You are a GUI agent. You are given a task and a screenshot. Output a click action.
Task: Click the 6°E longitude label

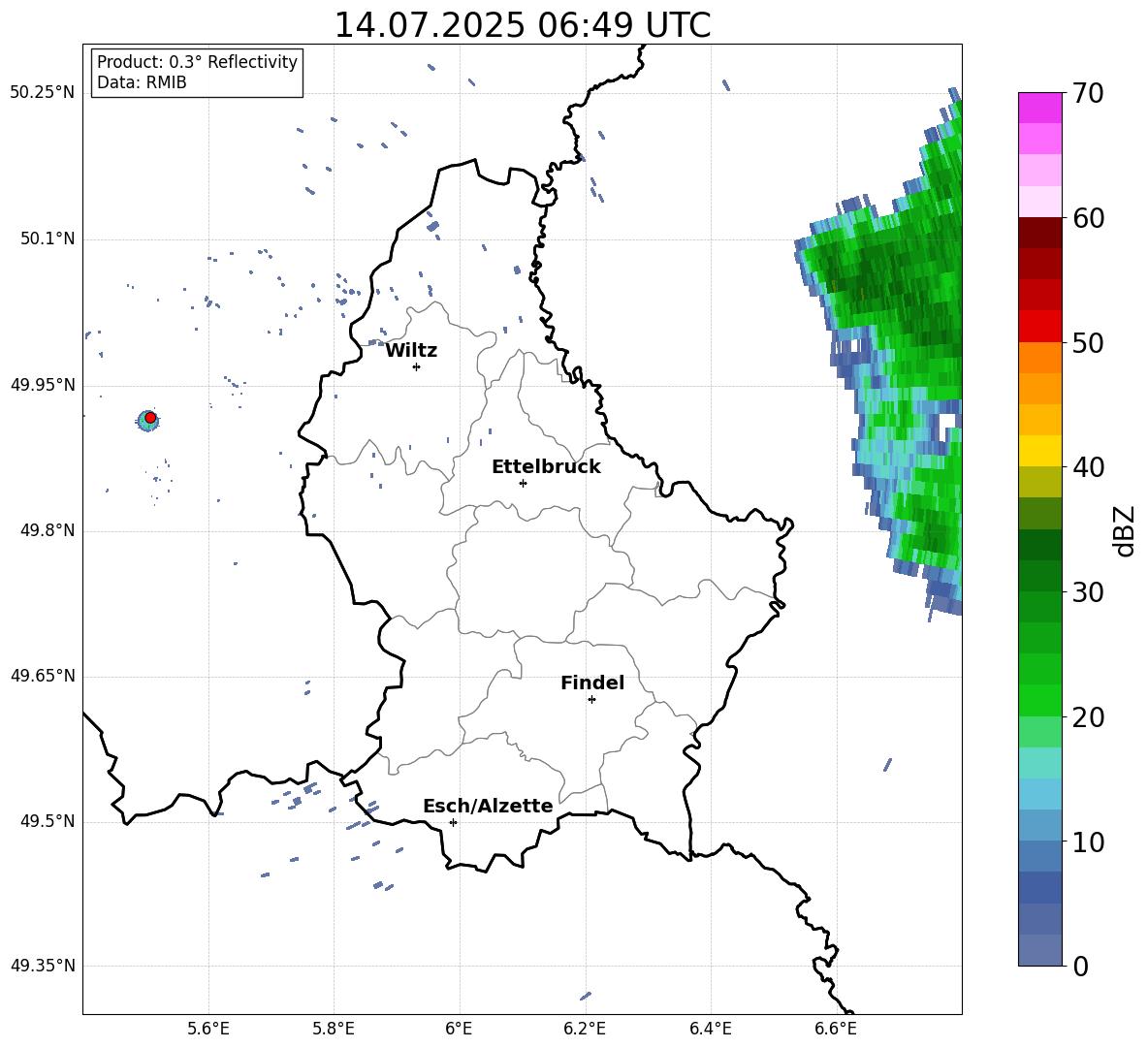tap(459, 1030)
